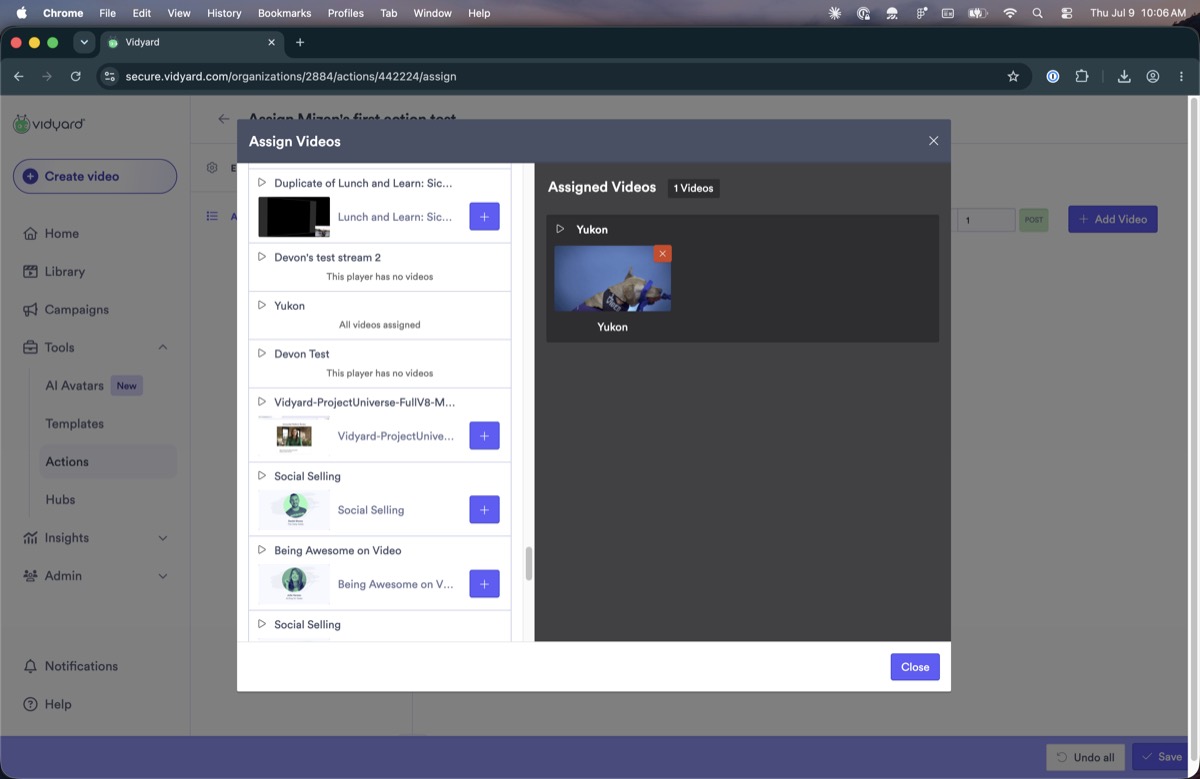Click the video list scrollbar thumb
This screenshot has height=779, width=1200.
pos(528,563)
